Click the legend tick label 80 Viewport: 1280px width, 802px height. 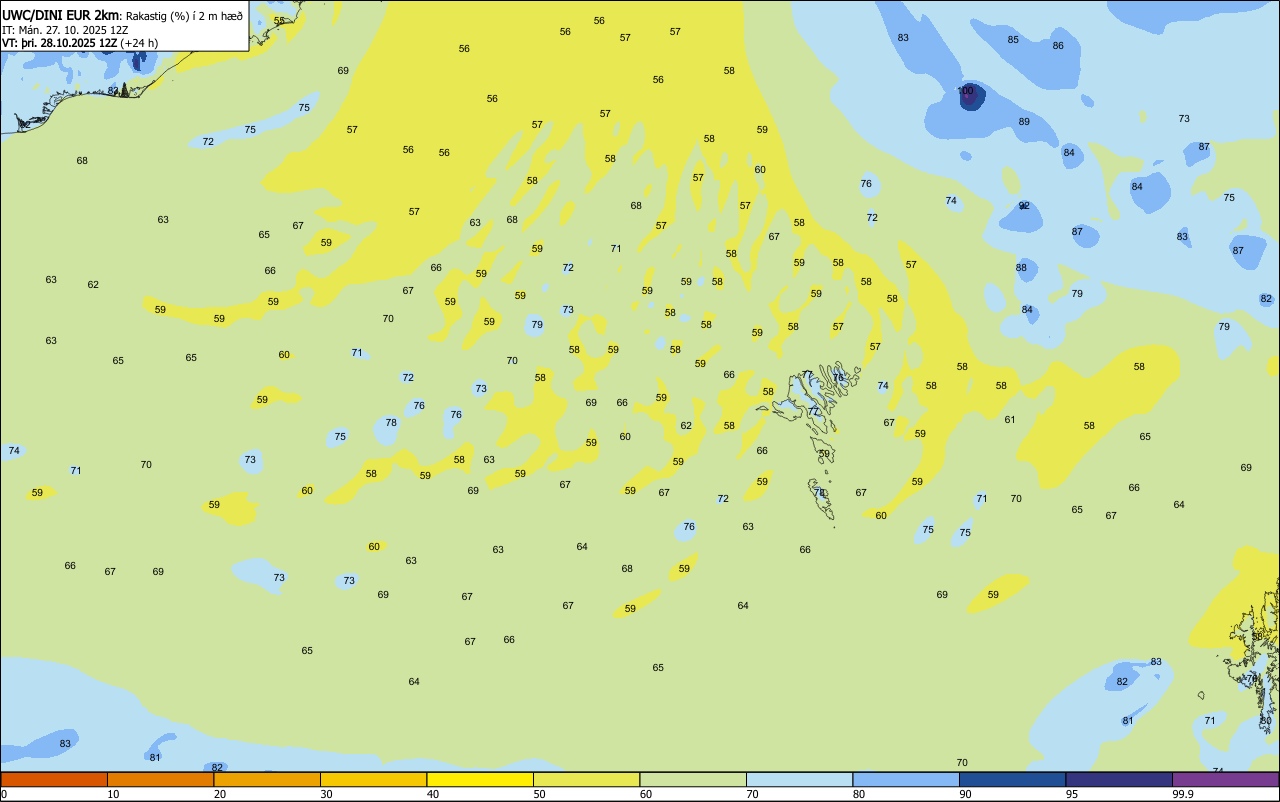(859, 794)
